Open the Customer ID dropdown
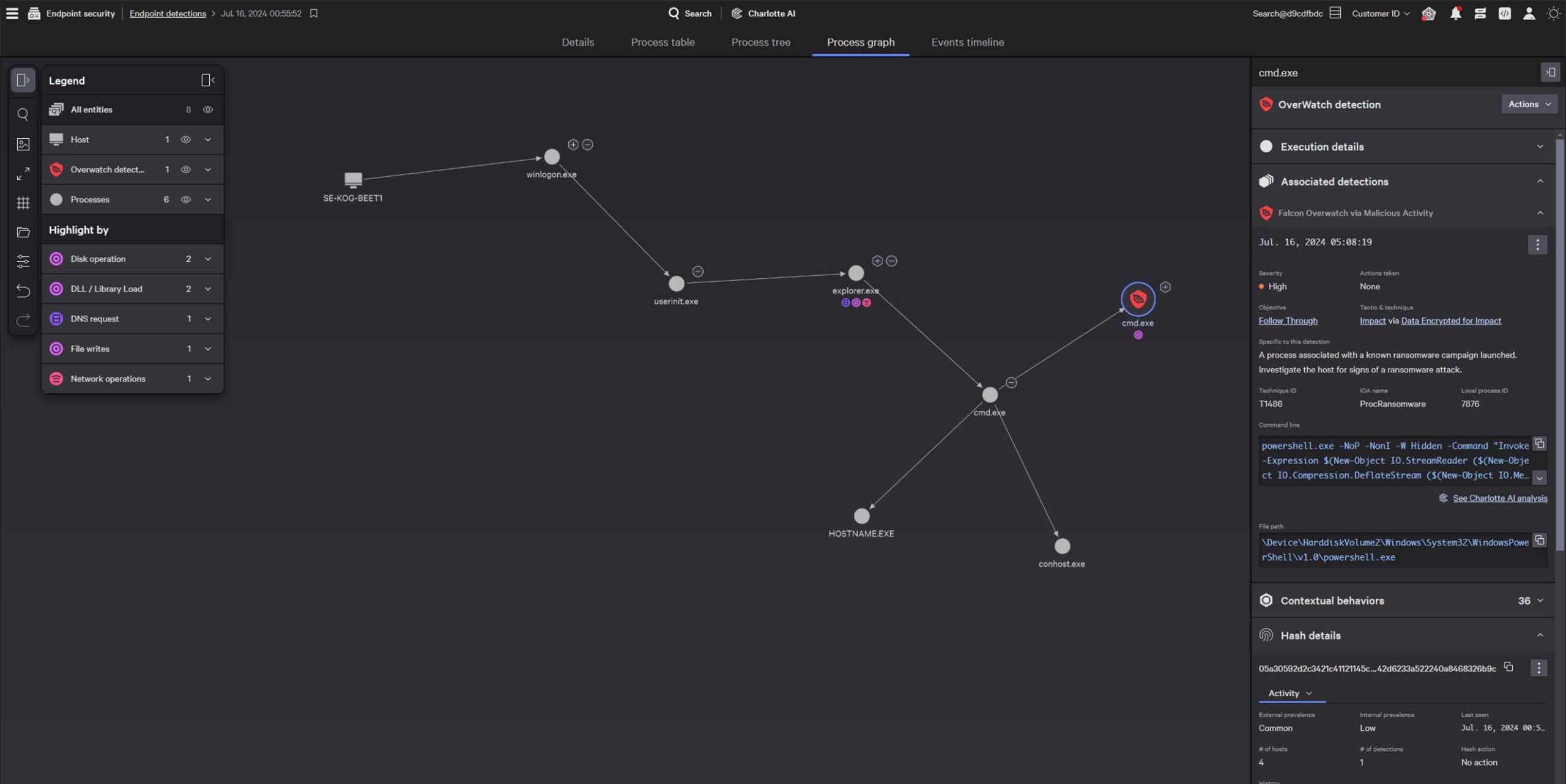This screenshot has width=1566, height=784. (1380, 13)
